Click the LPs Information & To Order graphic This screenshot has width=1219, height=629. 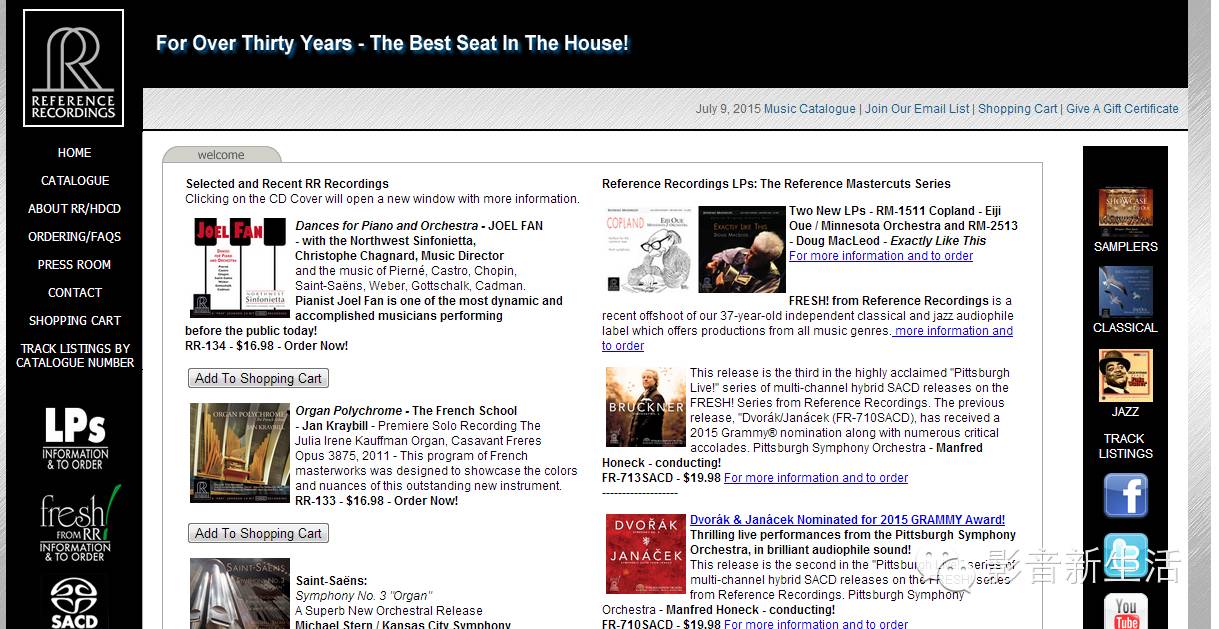(75, 438)
